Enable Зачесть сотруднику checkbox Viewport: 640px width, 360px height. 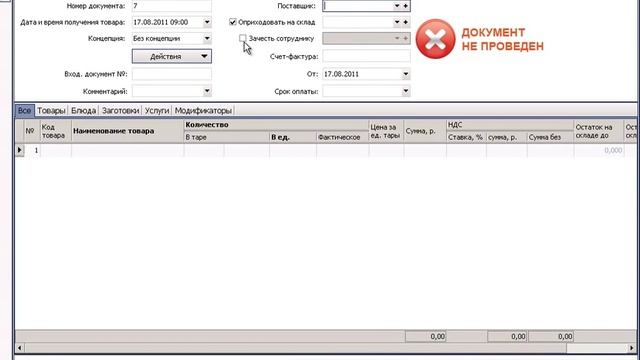coord(242,38)
